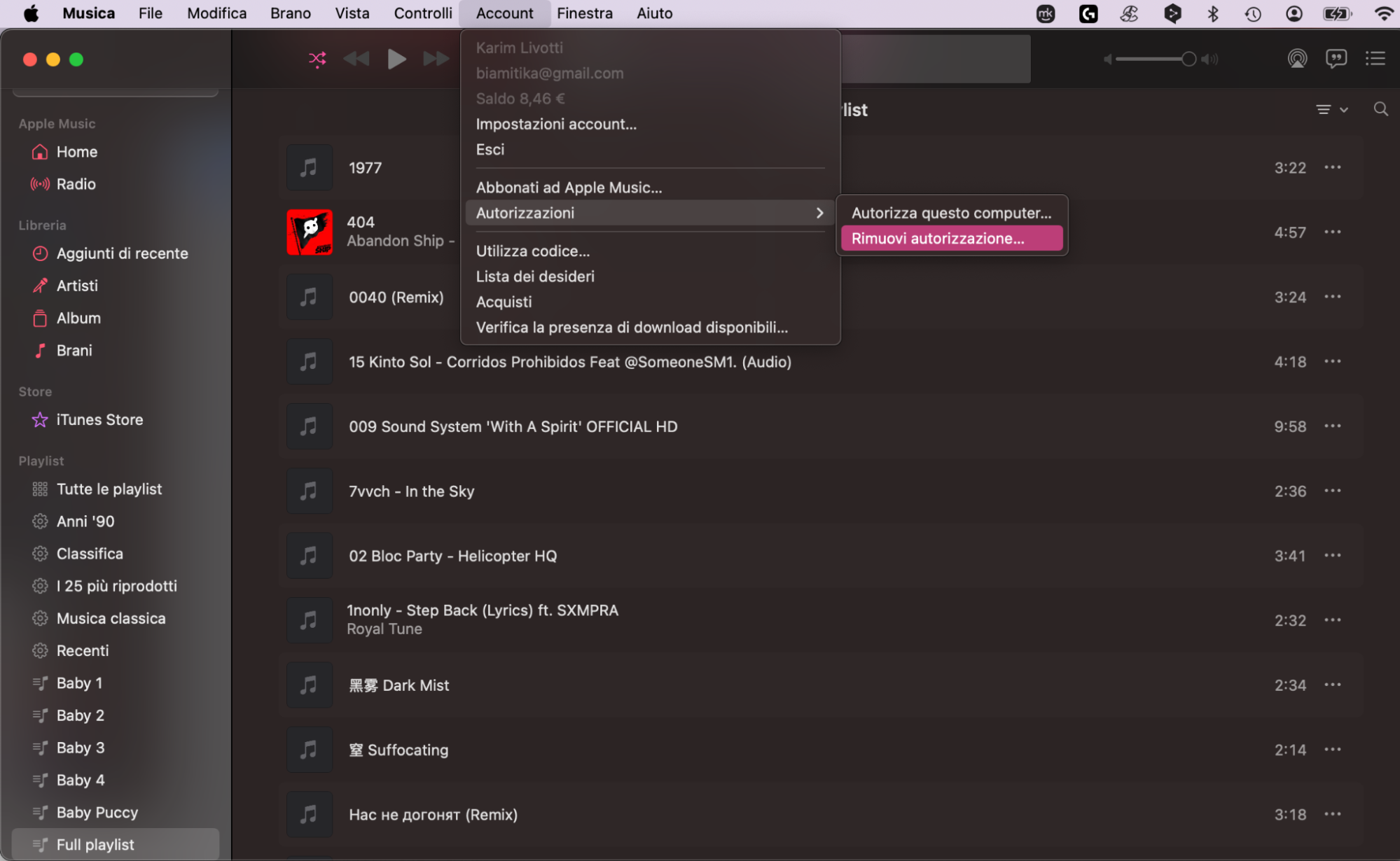Select Suffocating track title

398,750
